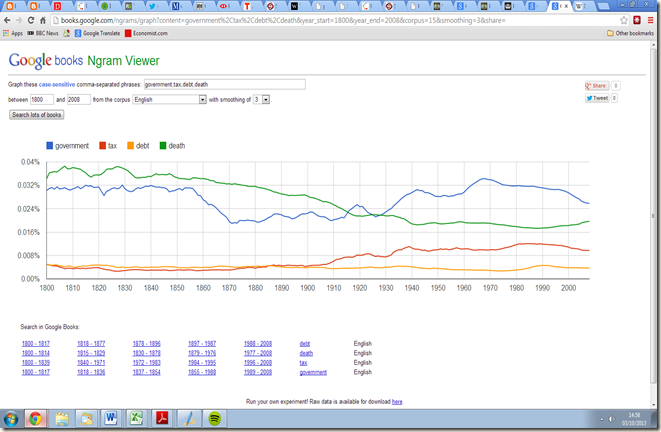Click the Google logo
661x432 pixels.
(30, 61)
